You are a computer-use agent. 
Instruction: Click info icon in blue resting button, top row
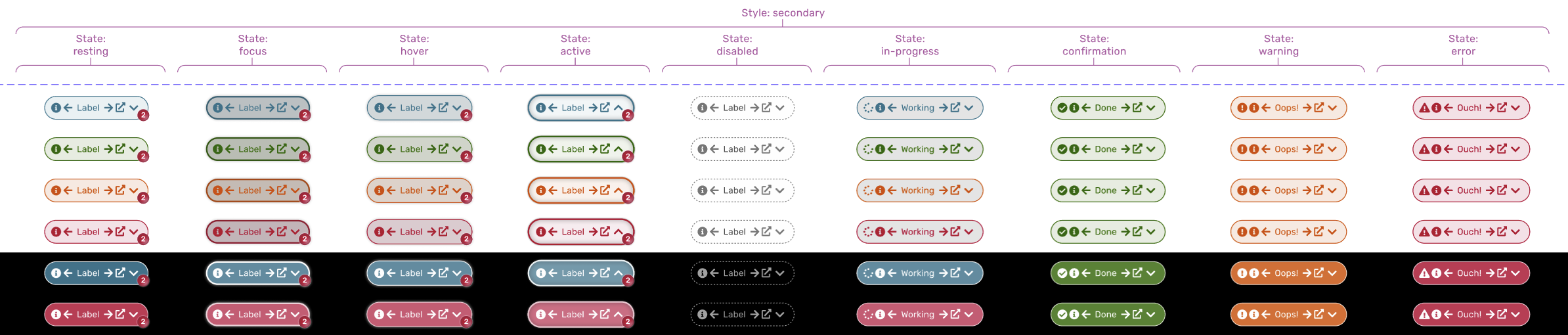click(x=56, y=108)
